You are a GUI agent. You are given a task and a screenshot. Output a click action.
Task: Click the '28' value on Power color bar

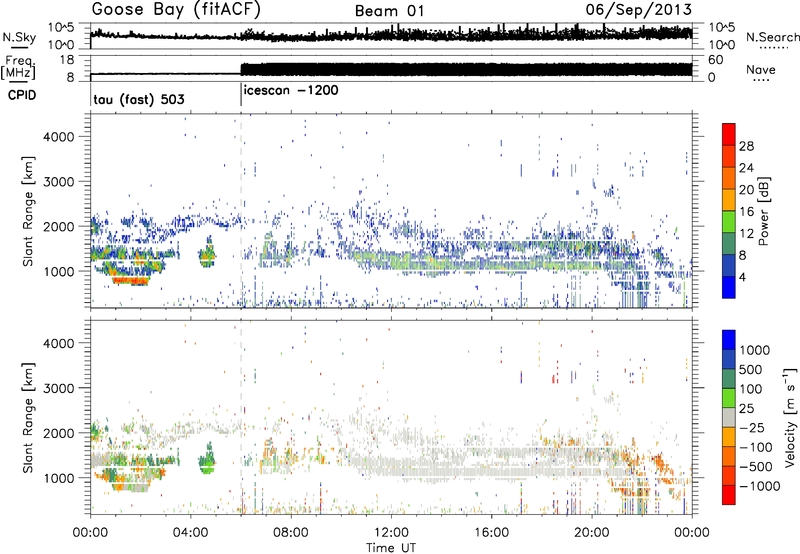pyautogui.click(x=746, y=146)
